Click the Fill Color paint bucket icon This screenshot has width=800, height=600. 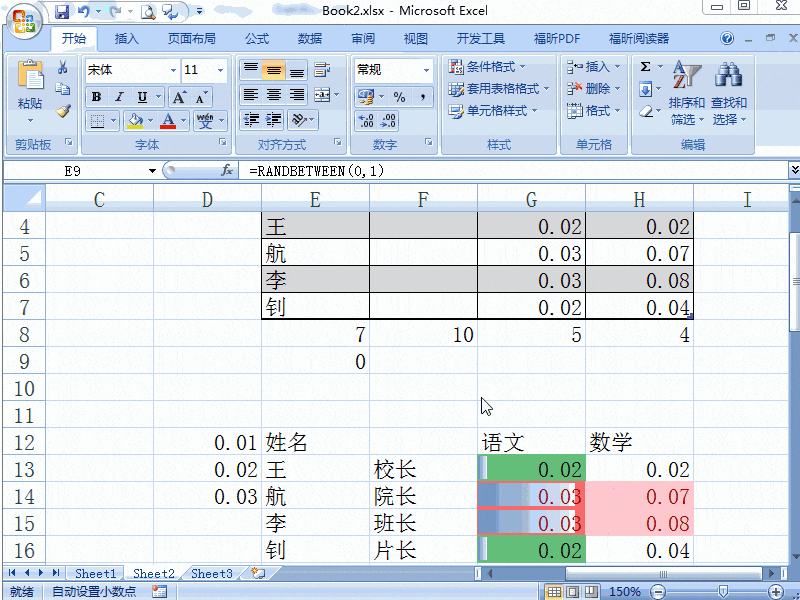point(137,121)
